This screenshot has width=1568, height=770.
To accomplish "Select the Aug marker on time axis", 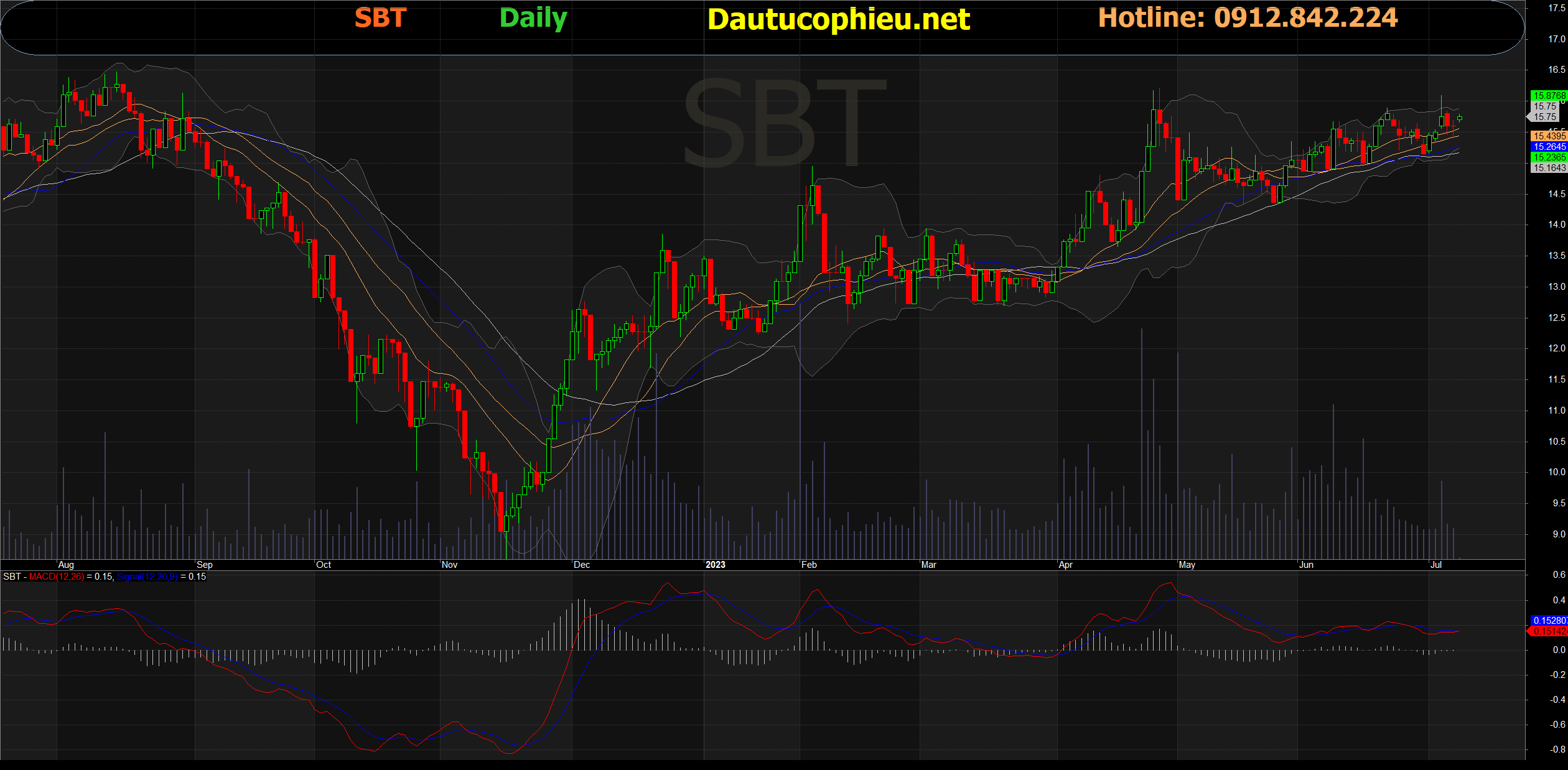I will pyautogui.click(x=66, y=565).
